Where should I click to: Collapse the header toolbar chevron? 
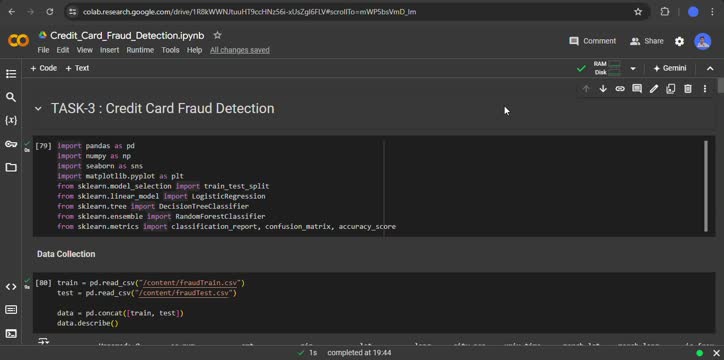[710, 68]
